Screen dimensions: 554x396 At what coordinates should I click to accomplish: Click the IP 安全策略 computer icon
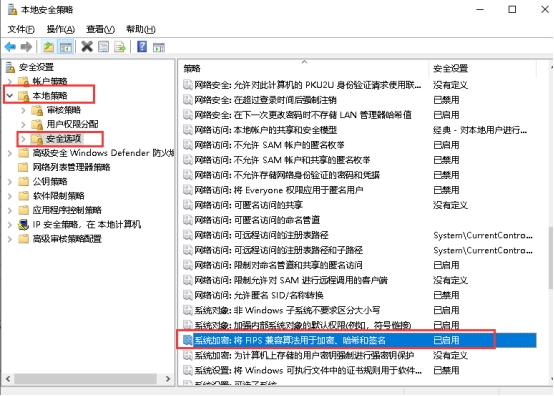pos(23,225)
